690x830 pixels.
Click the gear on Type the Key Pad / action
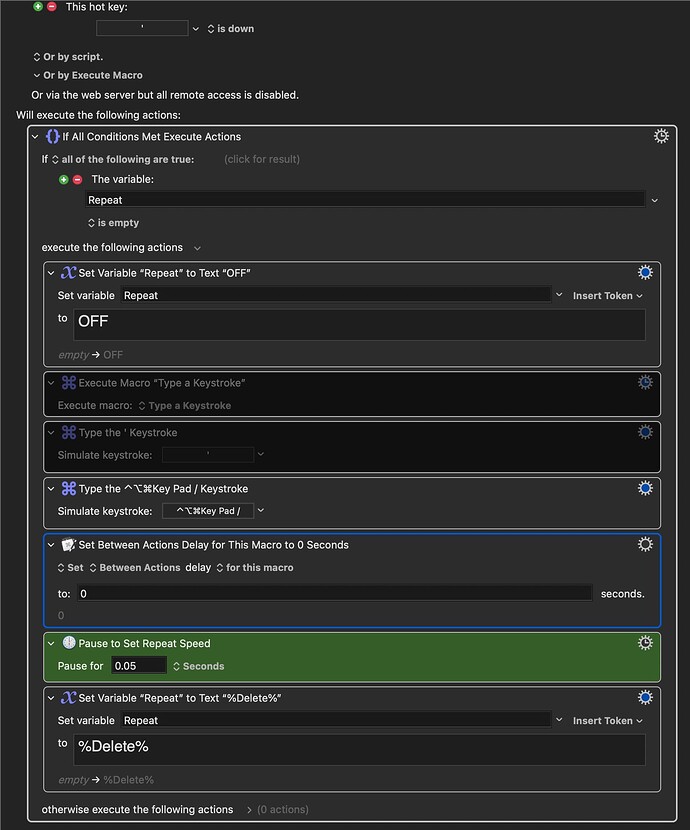(x=645, y=488)
